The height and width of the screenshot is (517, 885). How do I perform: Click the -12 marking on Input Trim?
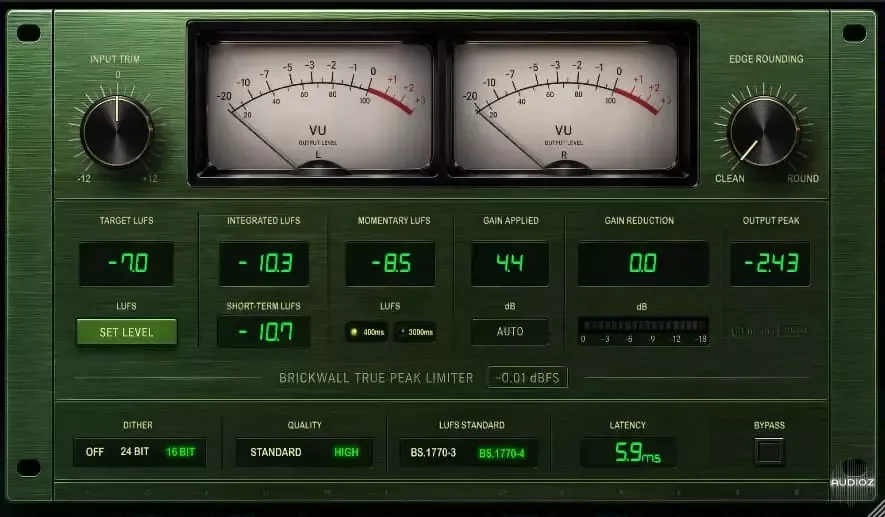(84, 178)
